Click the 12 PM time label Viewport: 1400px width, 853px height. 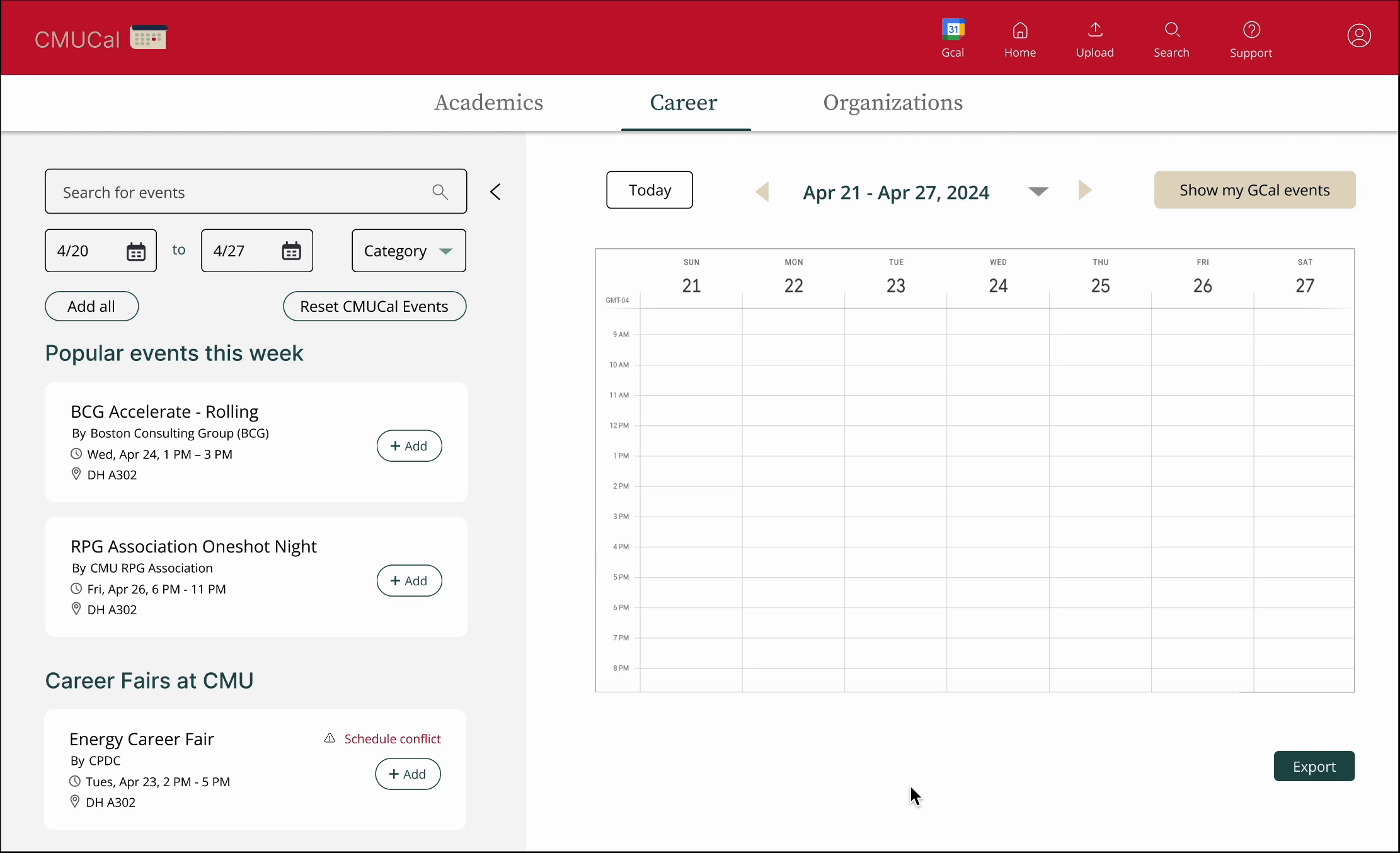[619, 426]
